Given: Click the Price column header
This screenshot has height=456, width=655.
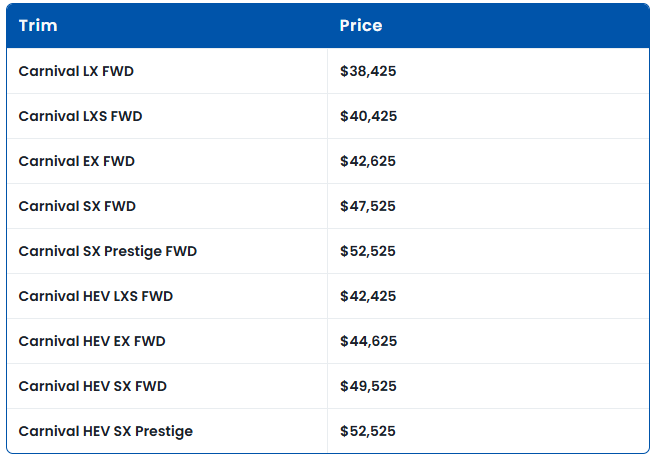Looking at the screenshot, I should coord(361,26).
